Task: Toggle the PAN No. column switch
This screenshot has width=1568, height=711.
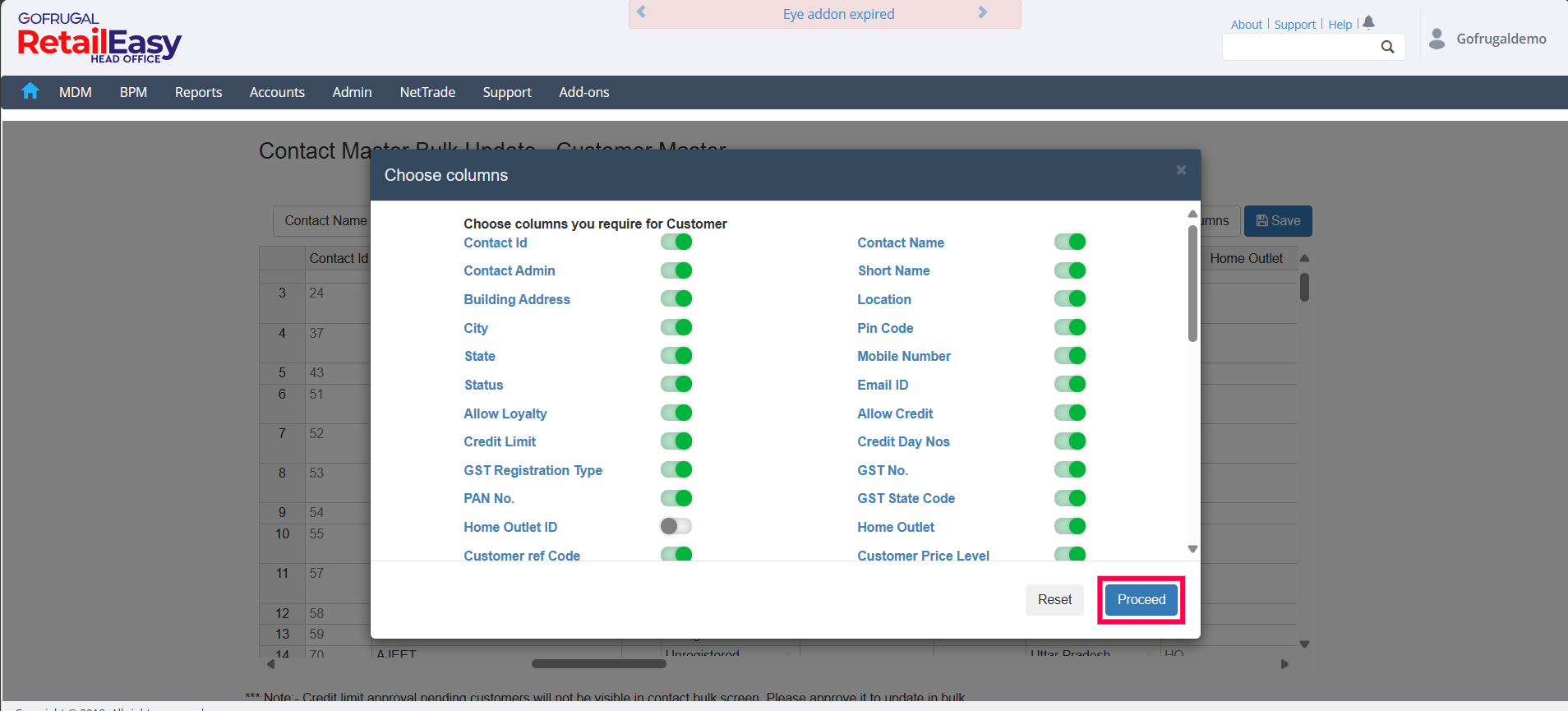Action: [x=676, y=498]
